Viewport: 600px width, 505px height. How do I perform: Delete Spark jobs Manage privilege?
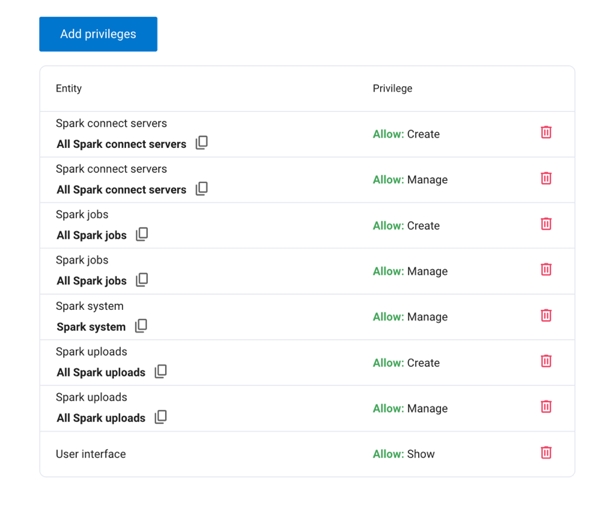[x=546, y=269]
